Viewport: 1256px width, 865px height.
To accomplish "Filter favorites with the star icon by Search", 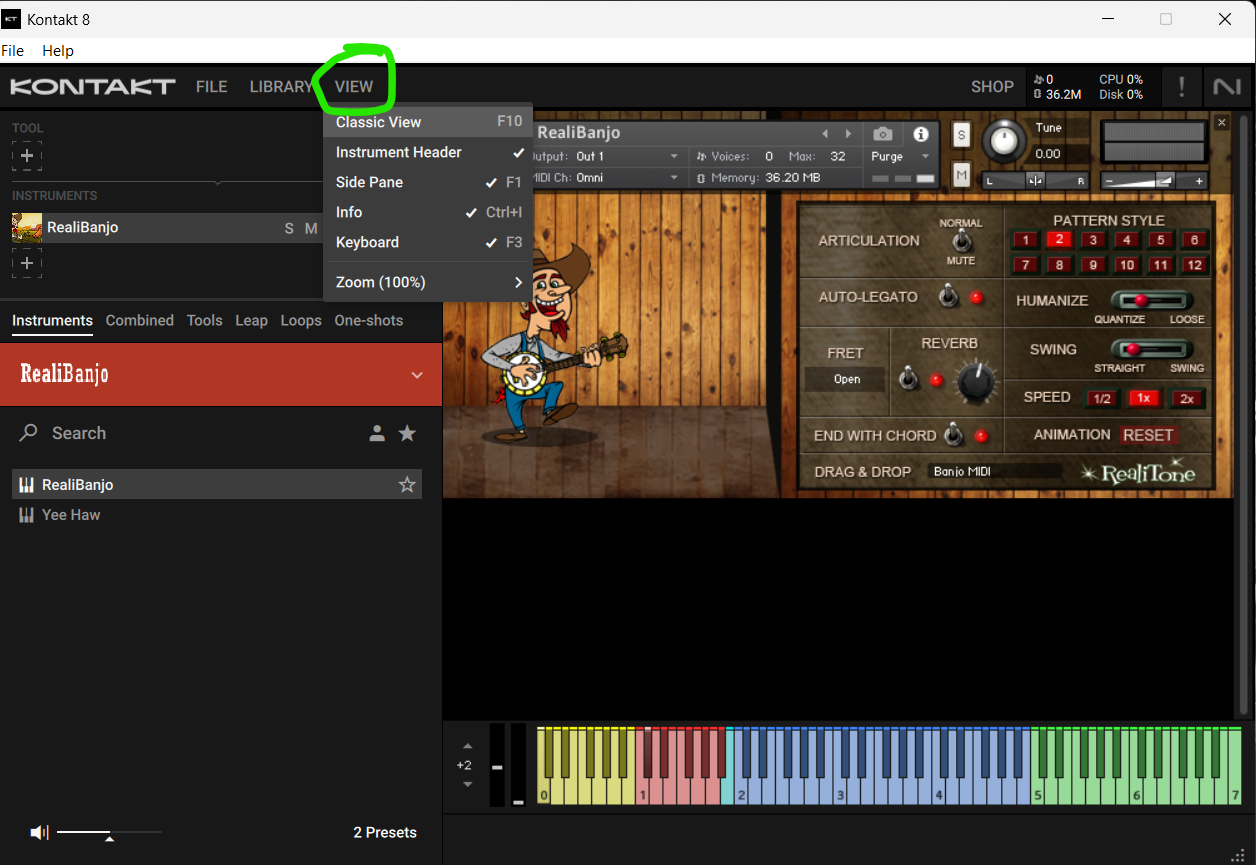I will [407, 433].
